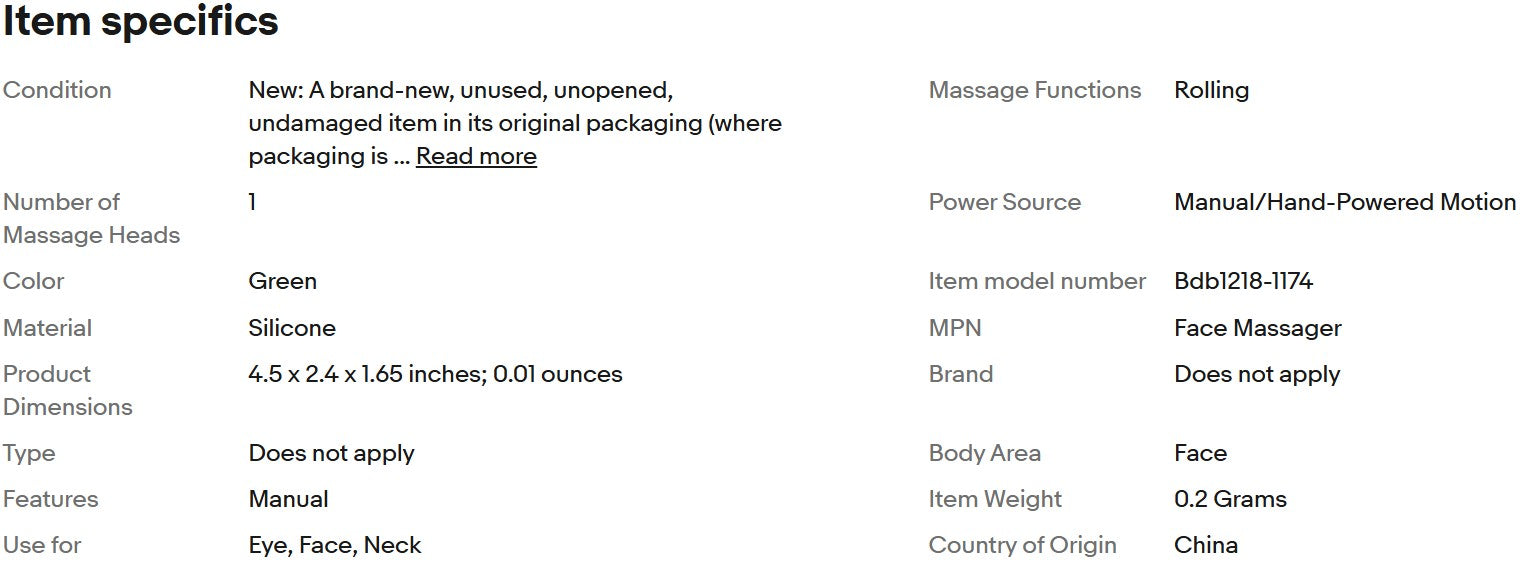Click the Face Massager MPN value
Viewport: 1531px width, 570px height.
point(1257,328)
